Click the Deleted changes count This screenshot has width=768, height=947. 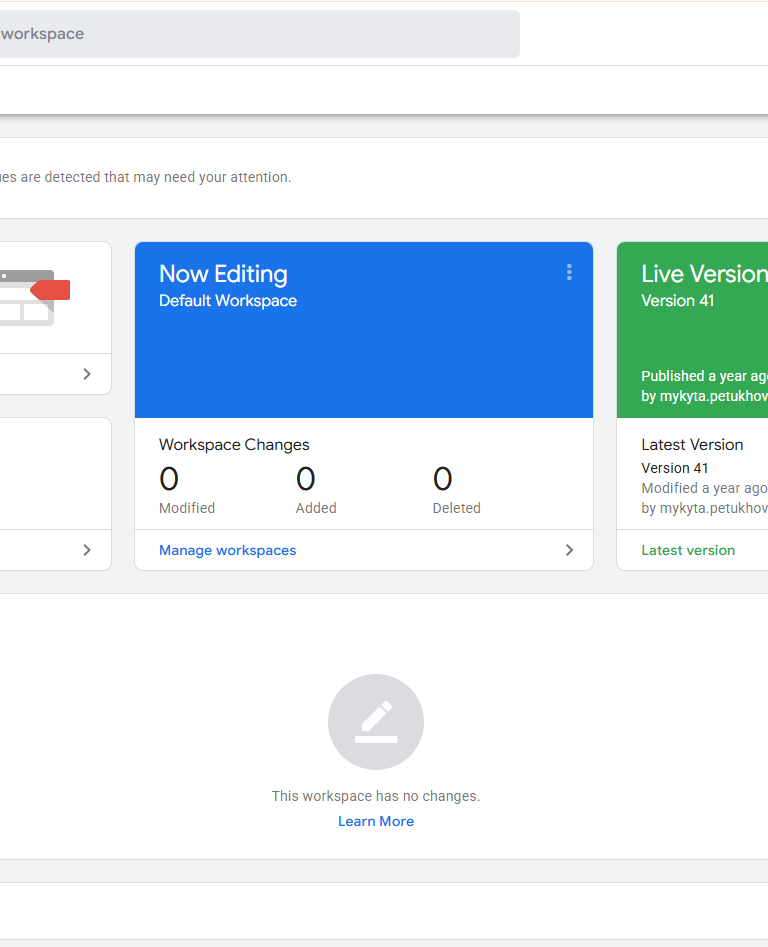[x=442, y=480]
